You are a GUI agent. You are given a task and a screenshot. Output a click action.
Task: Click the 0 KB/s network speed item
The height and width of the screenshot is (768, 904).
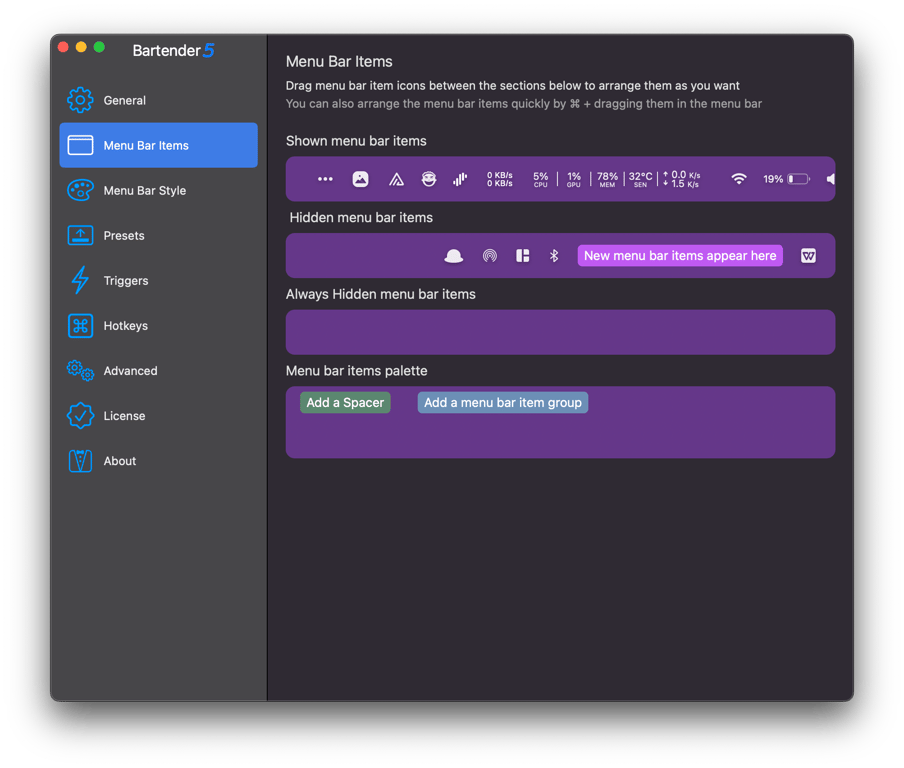point(500,179)
